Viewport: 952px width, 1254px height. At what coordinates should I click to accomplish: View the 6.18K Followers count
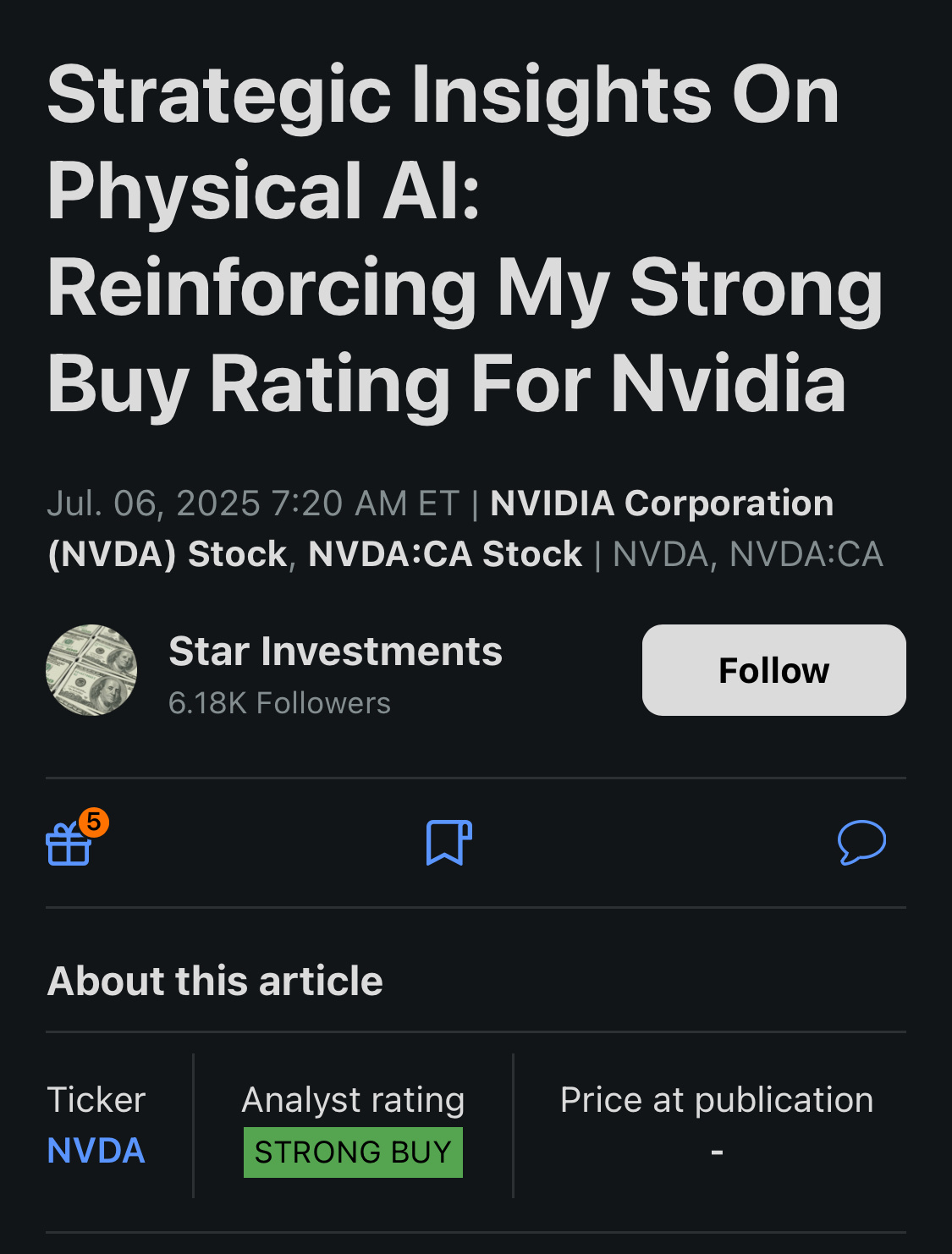click(x=280, y=703)
